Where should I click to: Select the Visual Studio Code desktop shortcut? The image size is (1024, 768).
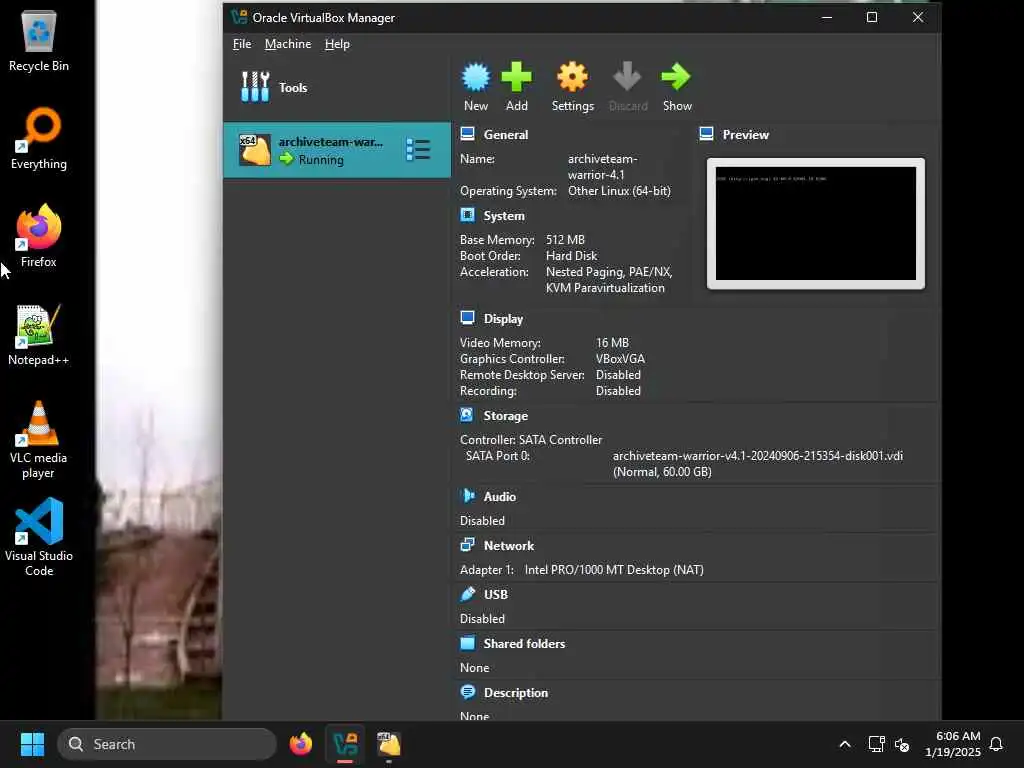(x=39, y=537)
